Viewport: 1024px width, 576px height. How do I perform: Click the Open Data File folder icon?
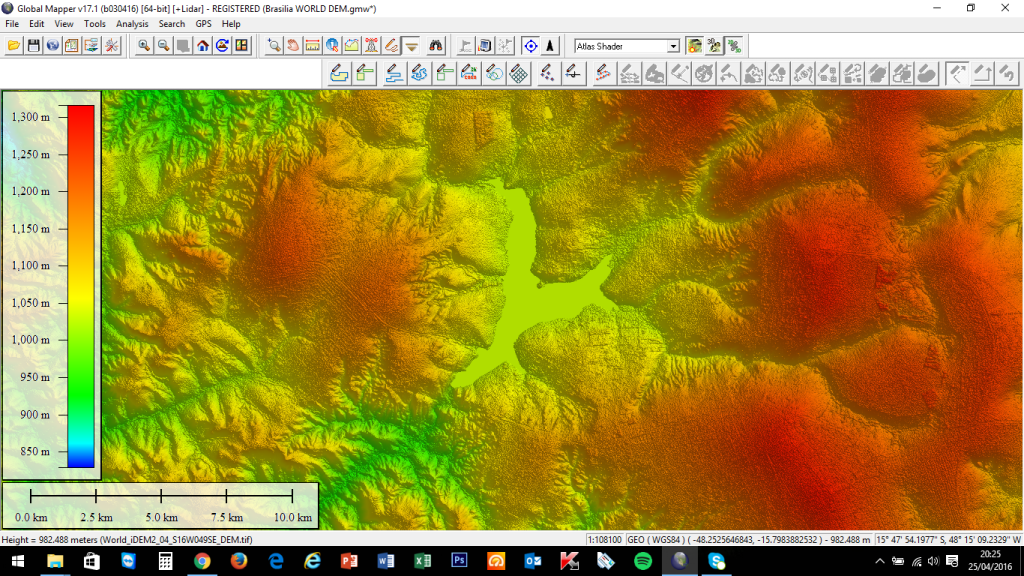[14, 46]
